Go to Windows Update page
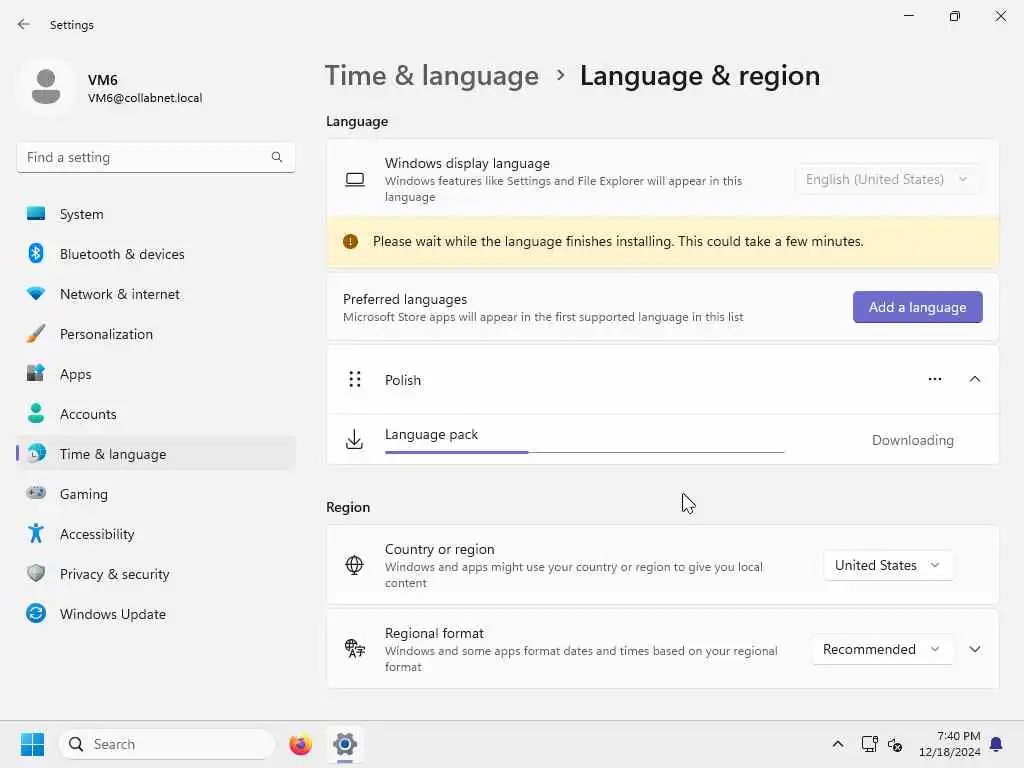This screenshot has height=768, width=1024. tap(155, 614)
